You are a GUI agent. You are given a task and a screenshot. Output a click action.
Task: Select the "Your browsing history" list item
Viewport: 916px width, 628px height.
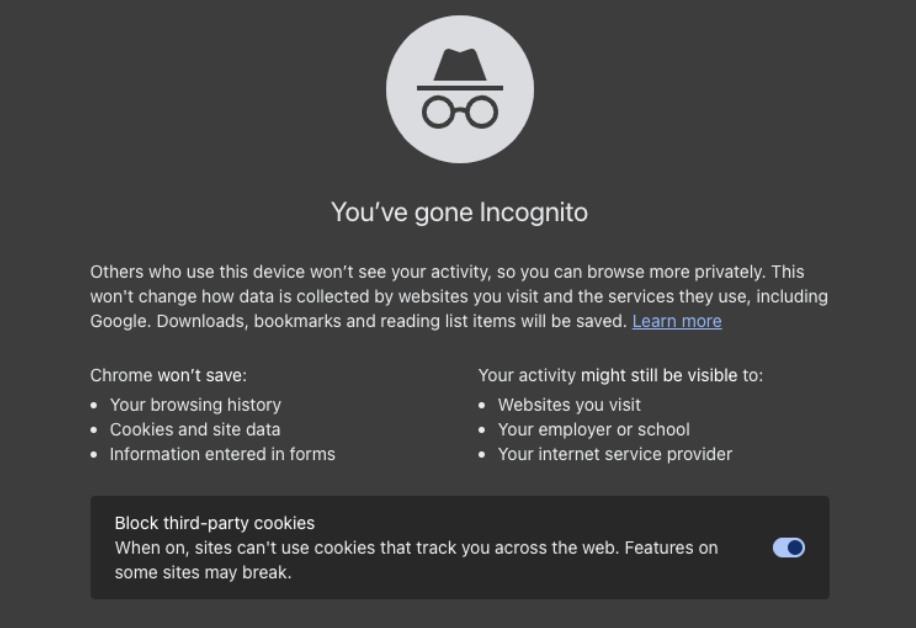tap(195, 405)
